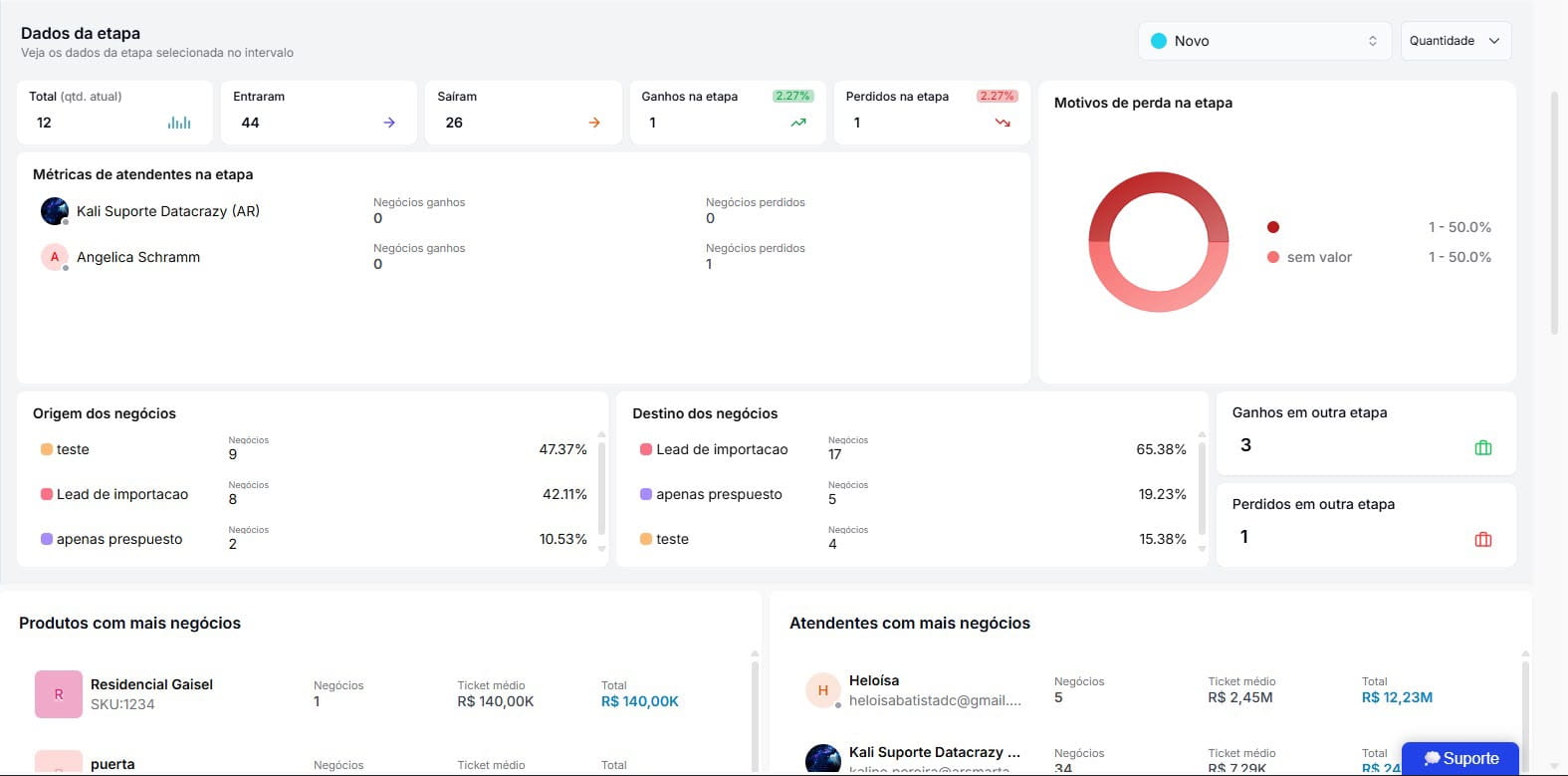Click the green briefcase icon in Ganhos em outra etapa
Screen dimensions: 1568x776
tap(1483, 447)
